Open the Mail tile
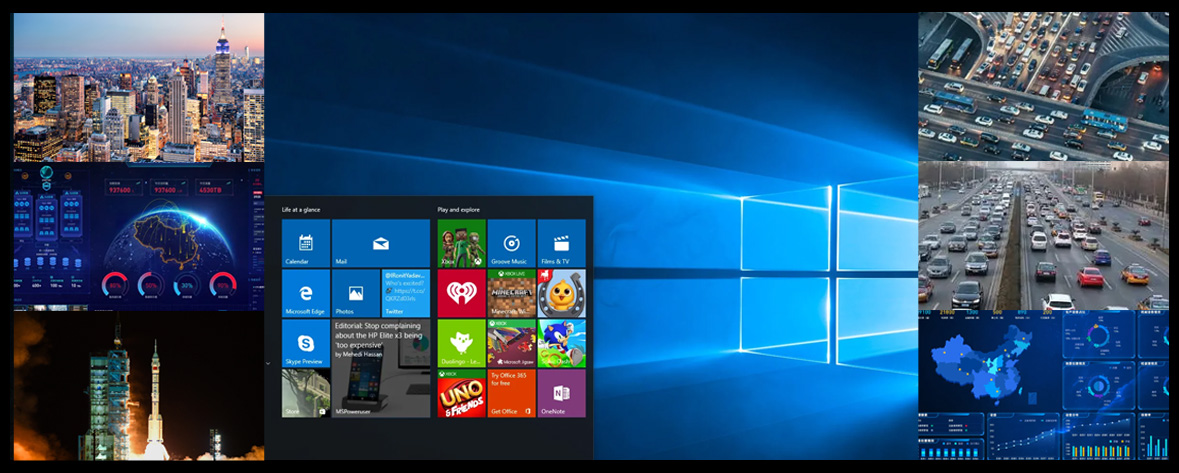Image resolution: width=1179 pixels, height=473 pixels. point(380,243)
